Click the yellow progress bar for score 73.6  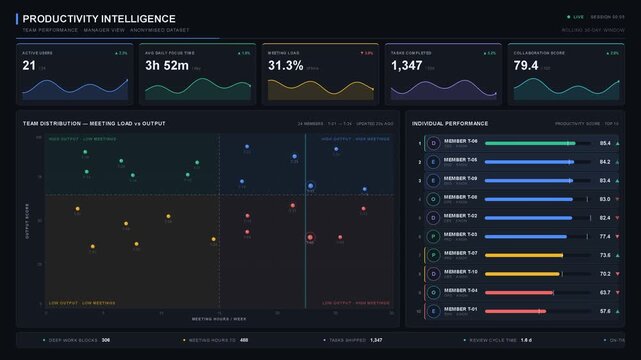(x=524, y=255)
